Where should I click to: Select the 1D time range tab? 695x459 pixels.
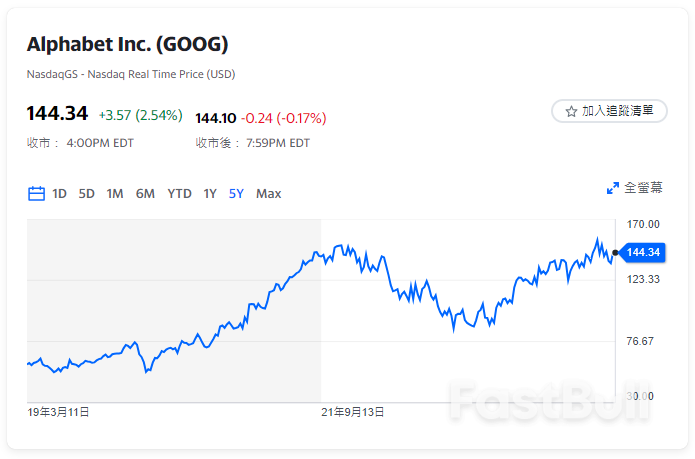(x=59, y=194)
